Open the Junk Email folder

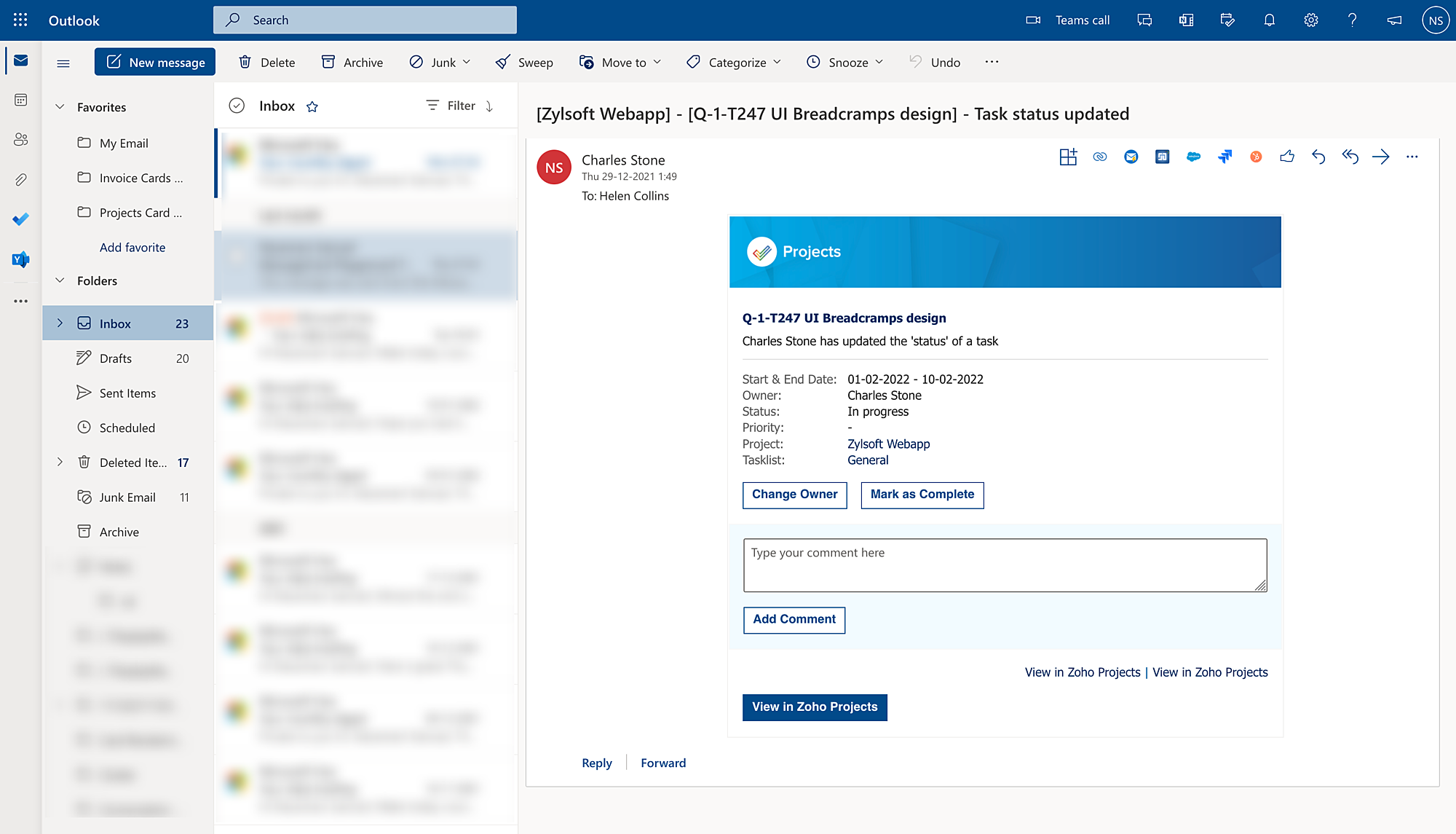click(x=128, y=497)
